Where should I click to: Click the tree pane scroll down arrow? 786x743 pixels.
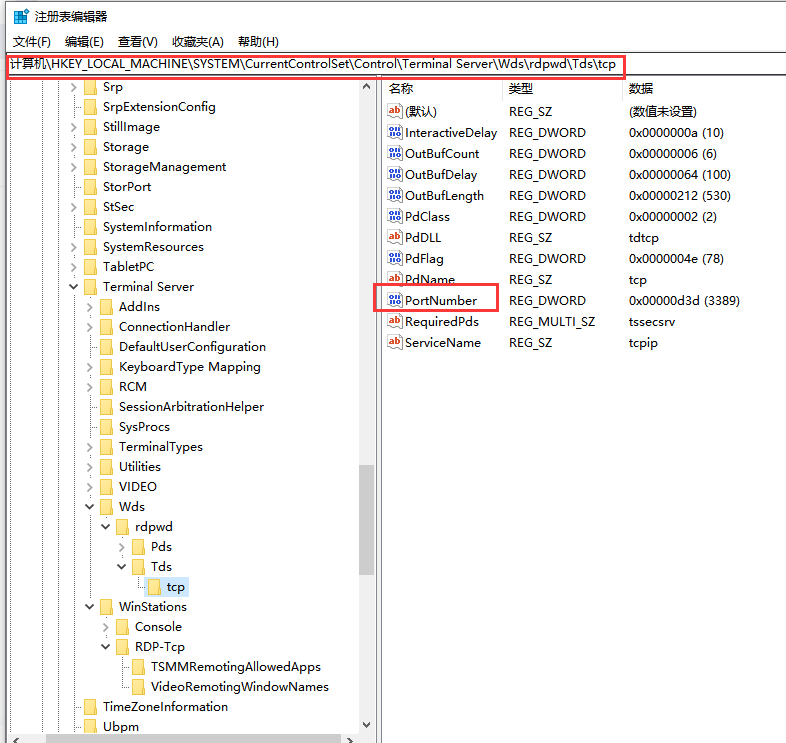[x=366, y=725]
